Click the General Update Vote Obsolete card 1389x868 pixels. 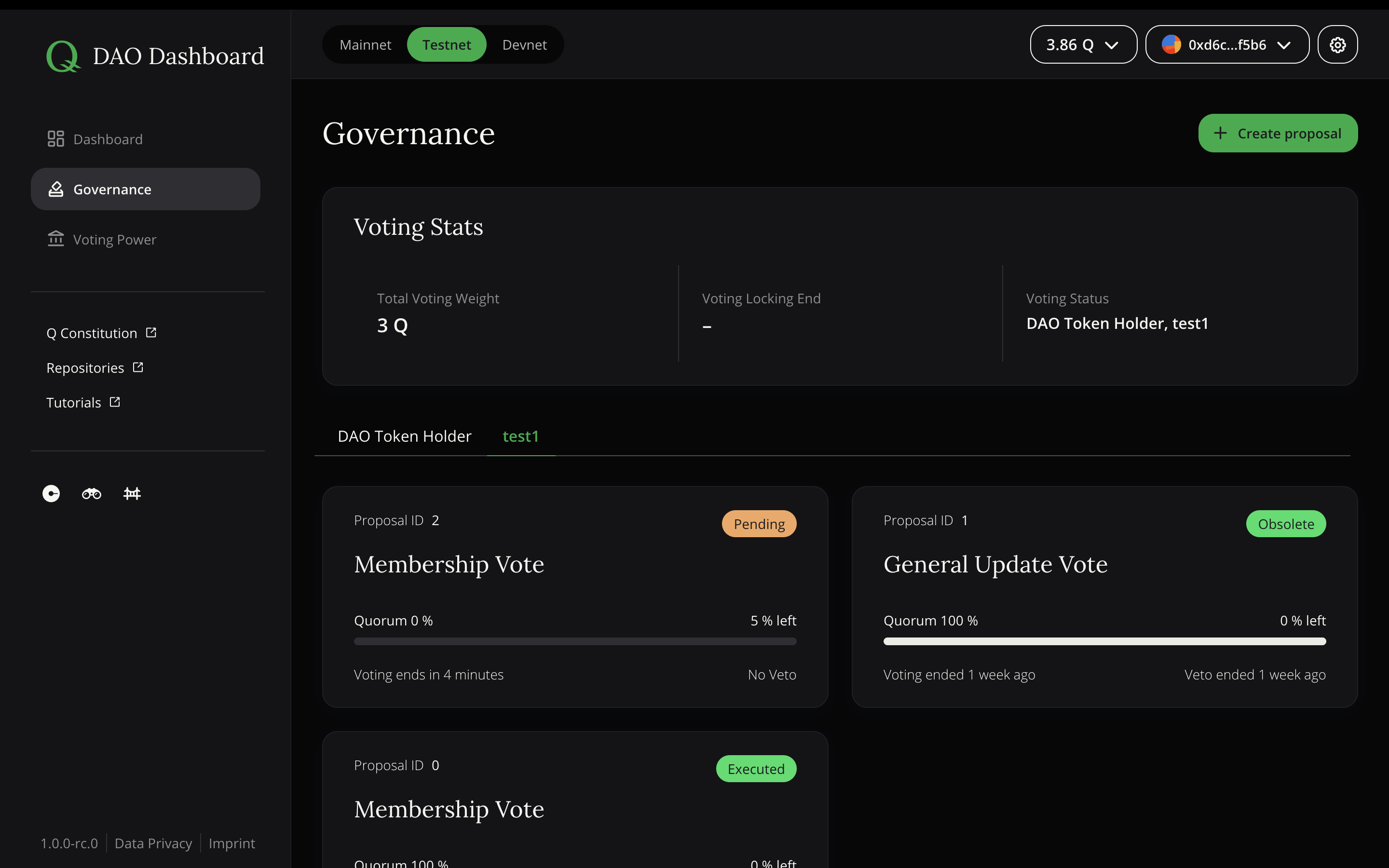click(1104, 596)
